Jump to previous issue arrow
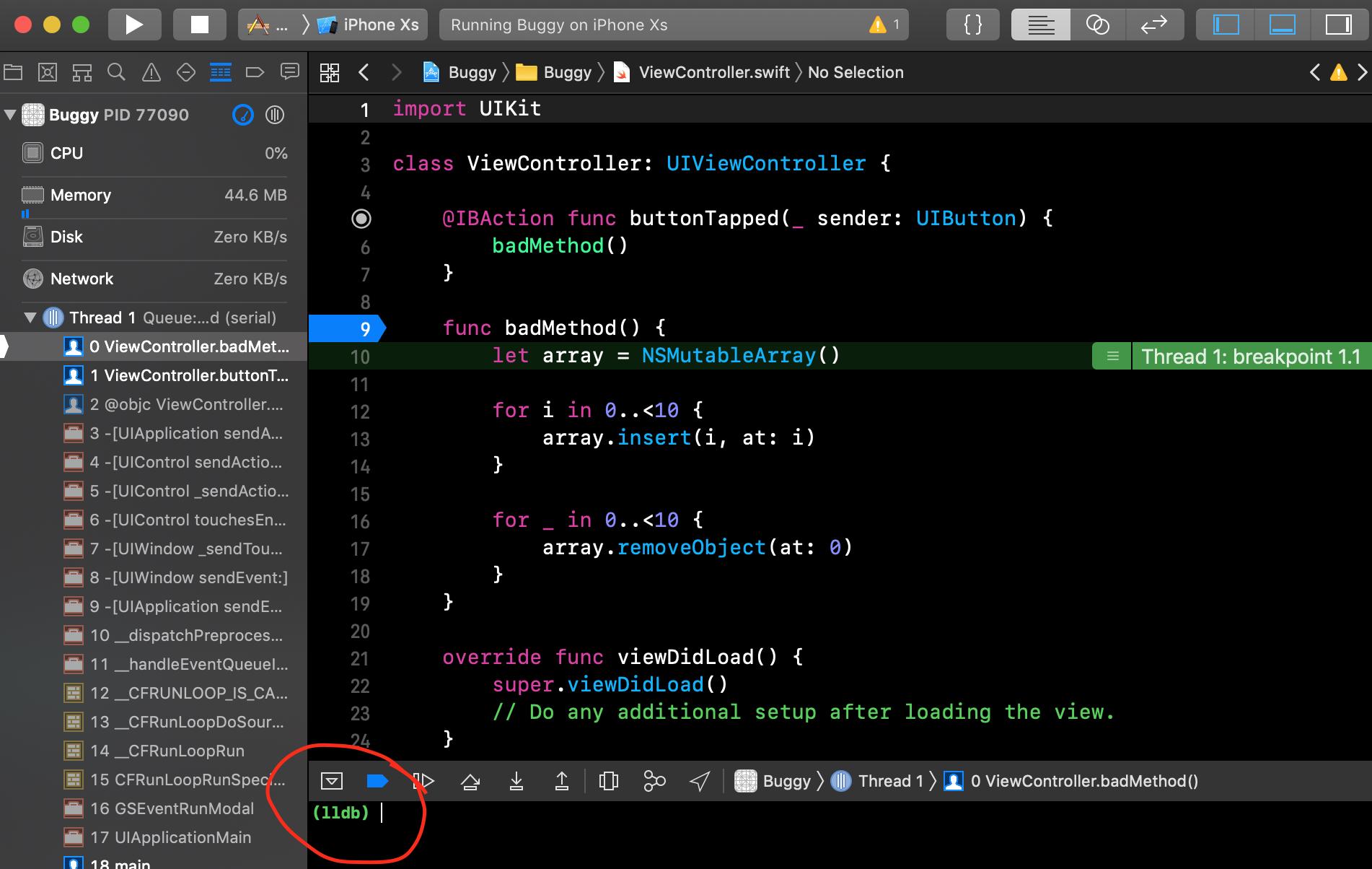The image size is (1372, 869). point(1315,72)
